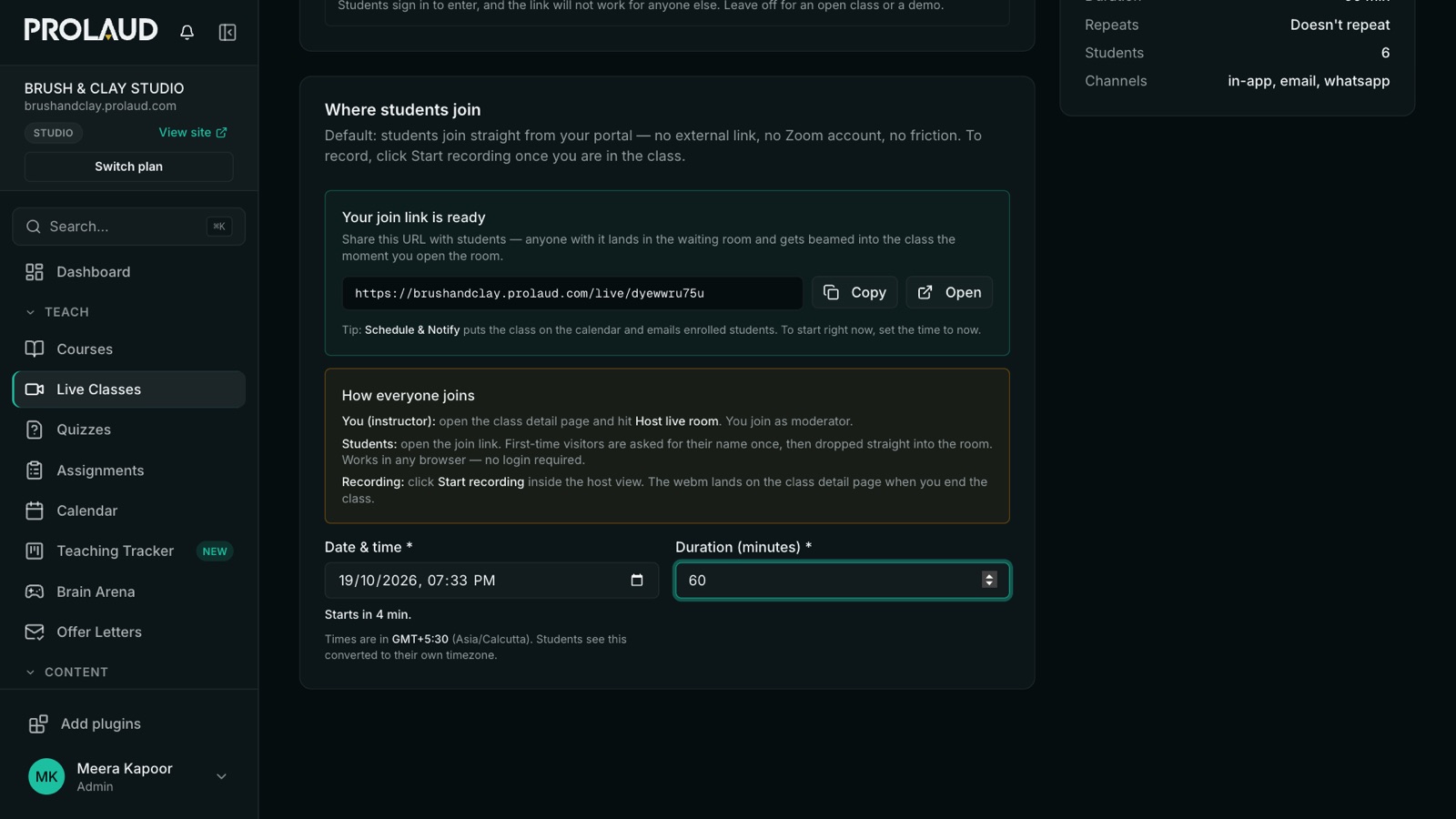Click the Switch plan button

128,167
